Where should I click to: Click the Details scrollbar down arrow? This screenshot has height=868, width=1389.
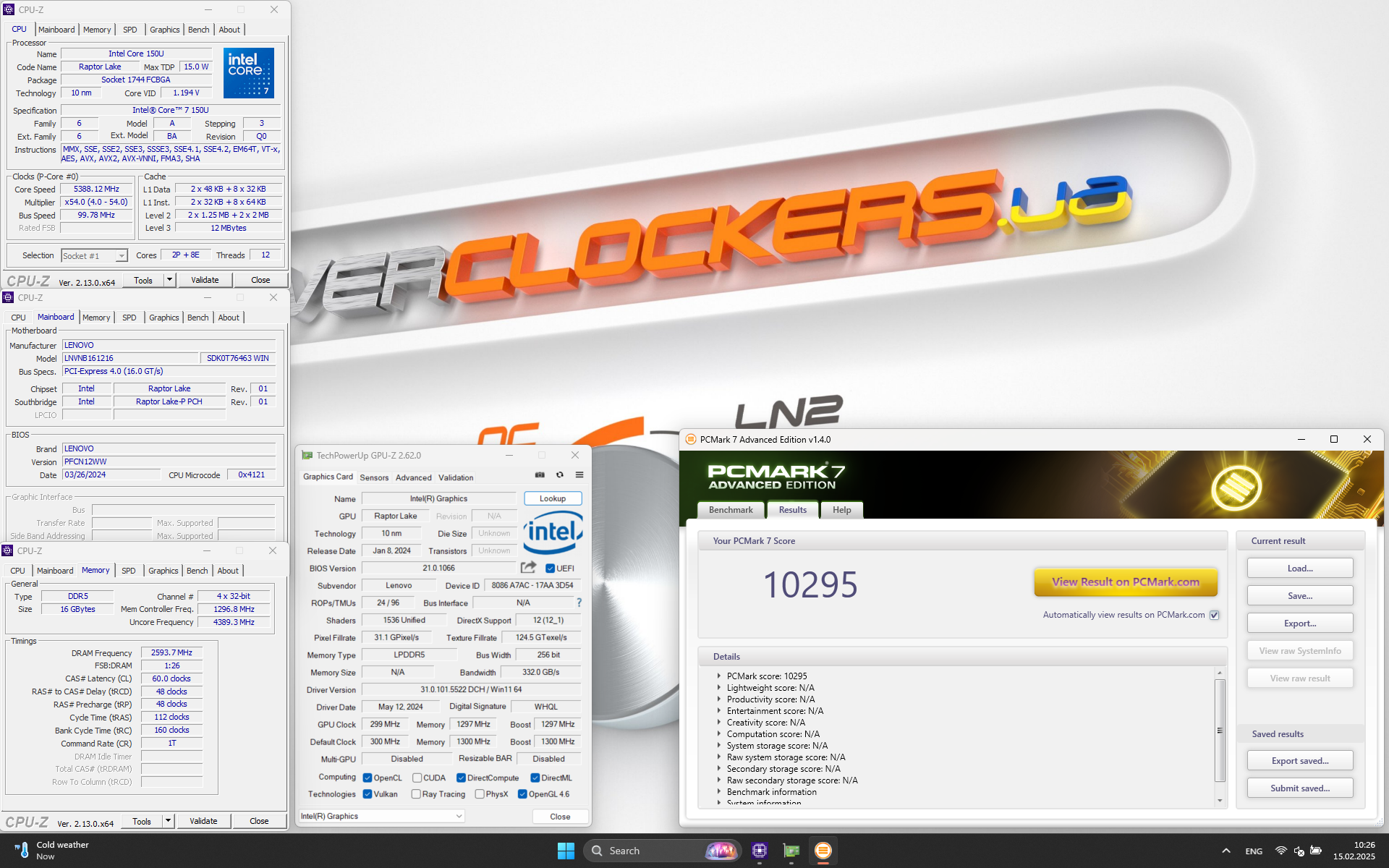[1220, 801]
